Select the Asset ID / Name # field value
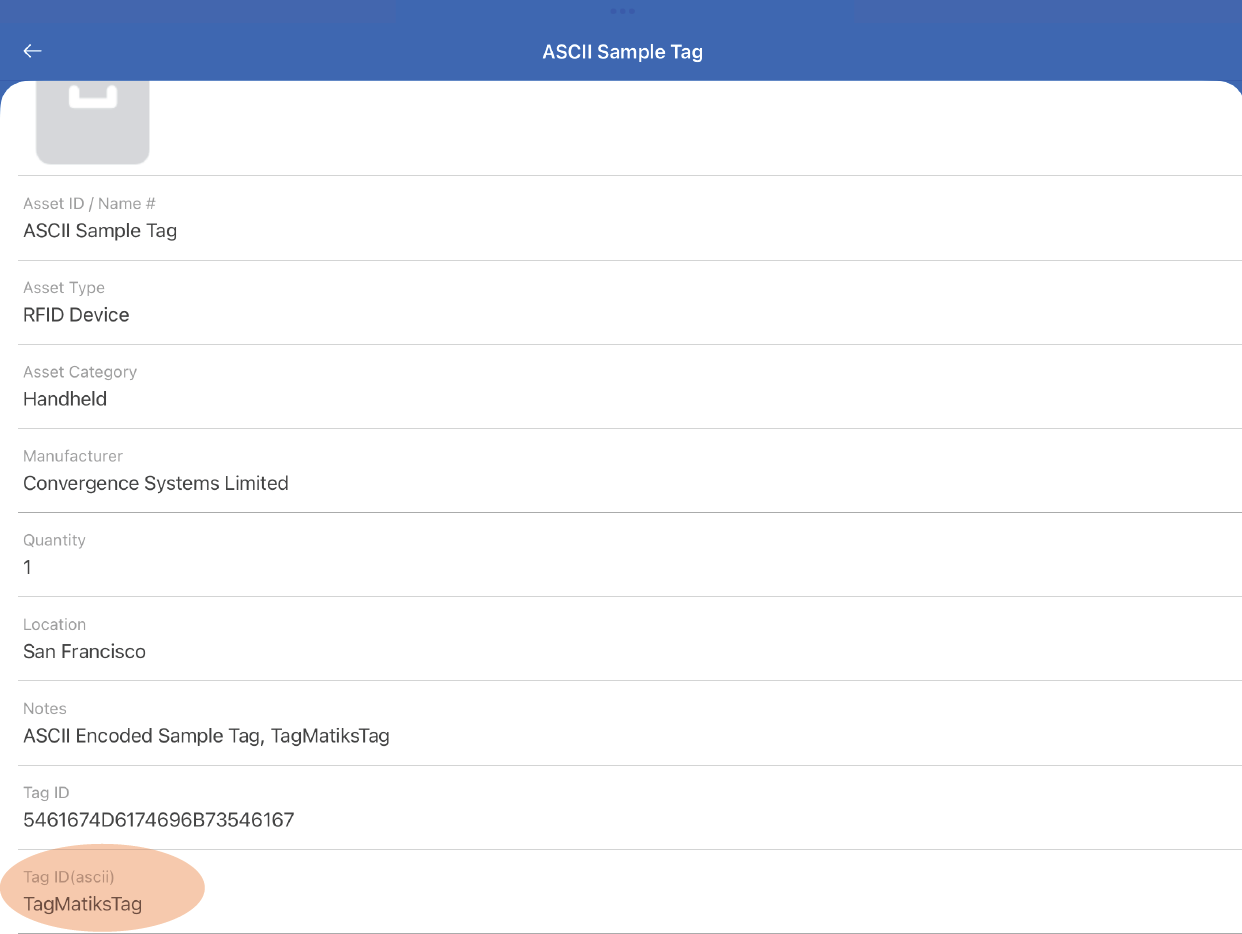The height and width of the screenshot is (934, 1242). [100, 231]
